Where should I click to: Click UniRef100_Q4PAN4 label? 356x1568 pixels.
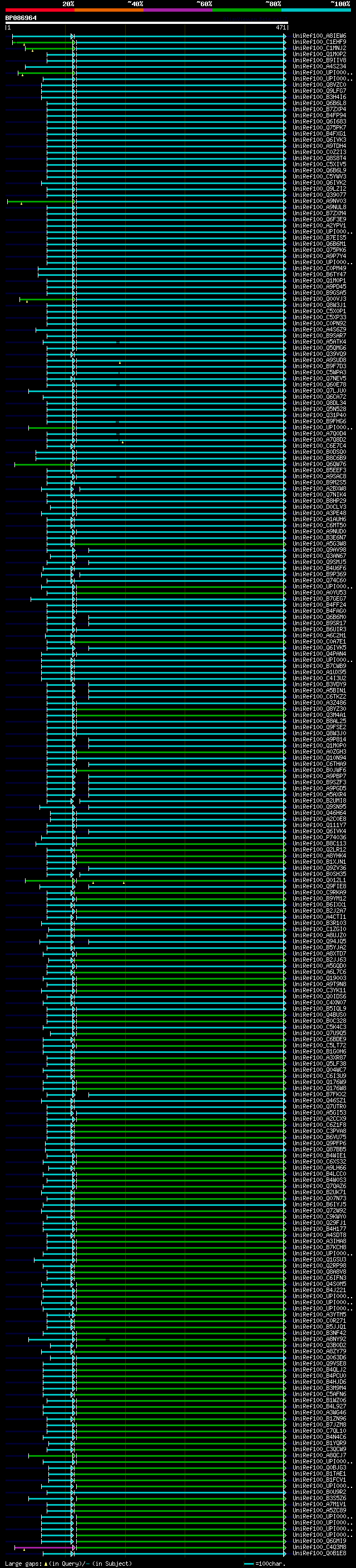click(x=319, y=654)
